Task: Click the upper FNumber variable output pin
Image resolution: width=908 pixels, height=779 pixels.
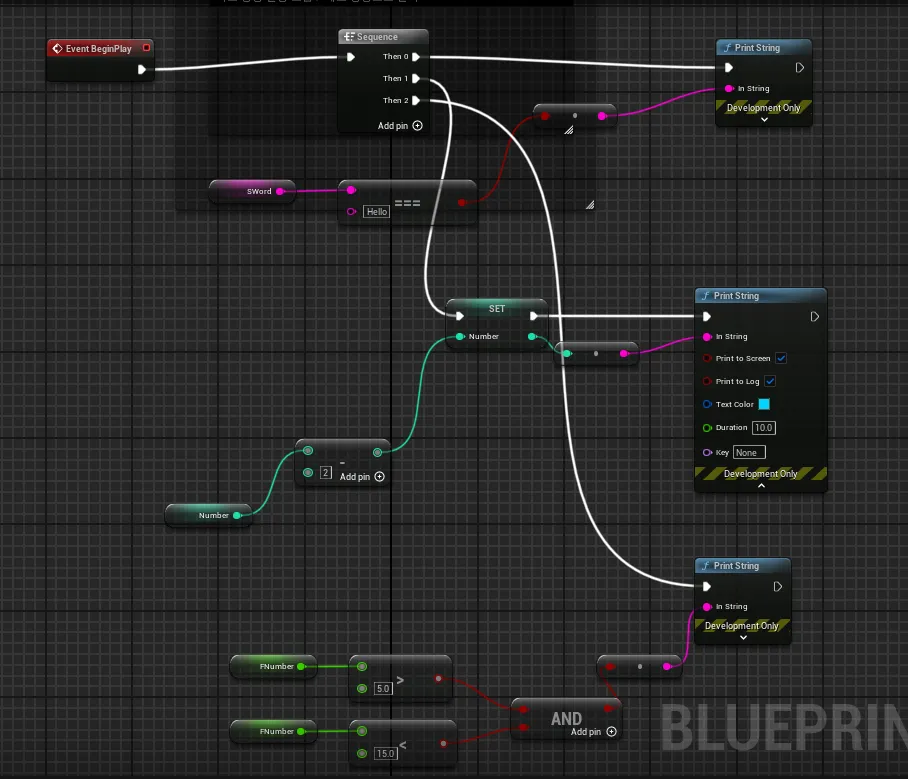Action: [x=301, y=667]
